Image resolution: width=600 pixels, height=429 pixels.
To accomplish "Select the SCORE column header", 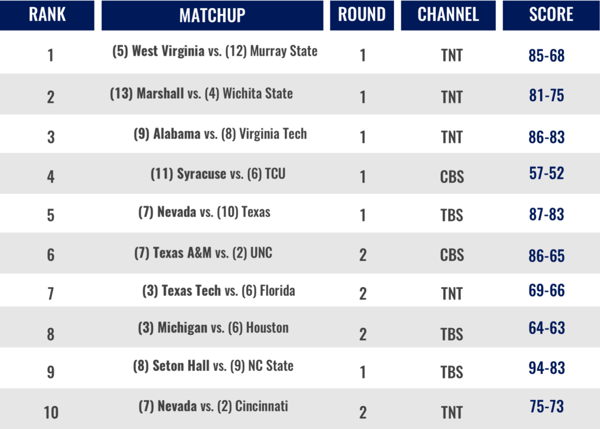I will click(551, 15).
